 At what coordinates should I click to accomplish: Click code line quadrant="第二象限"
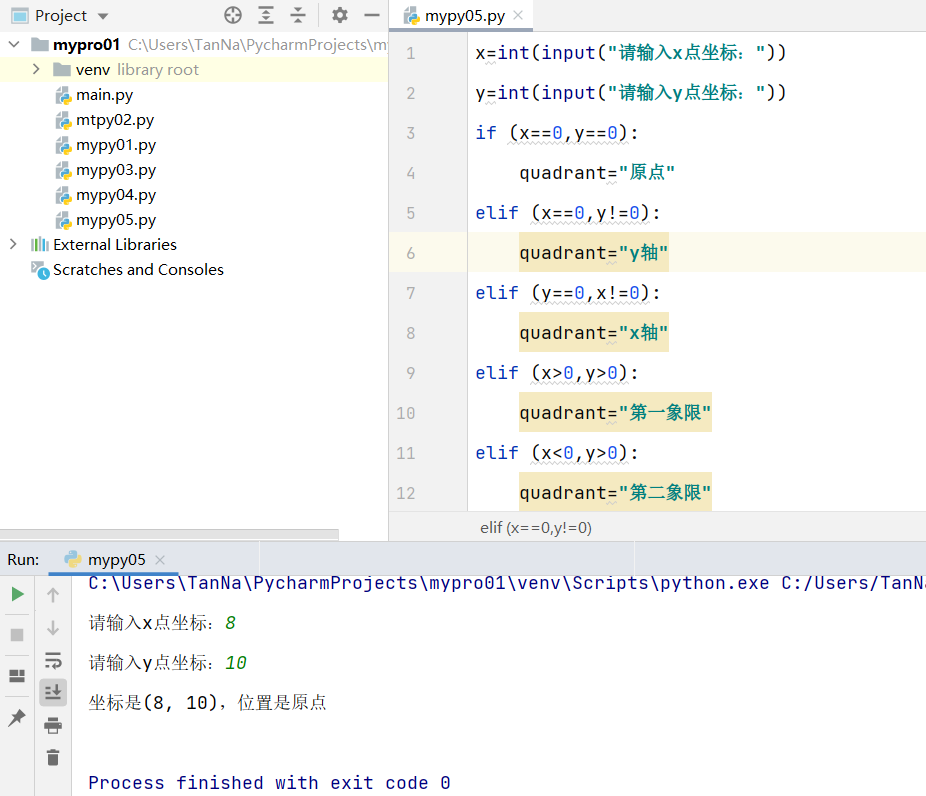click(615, 493)
